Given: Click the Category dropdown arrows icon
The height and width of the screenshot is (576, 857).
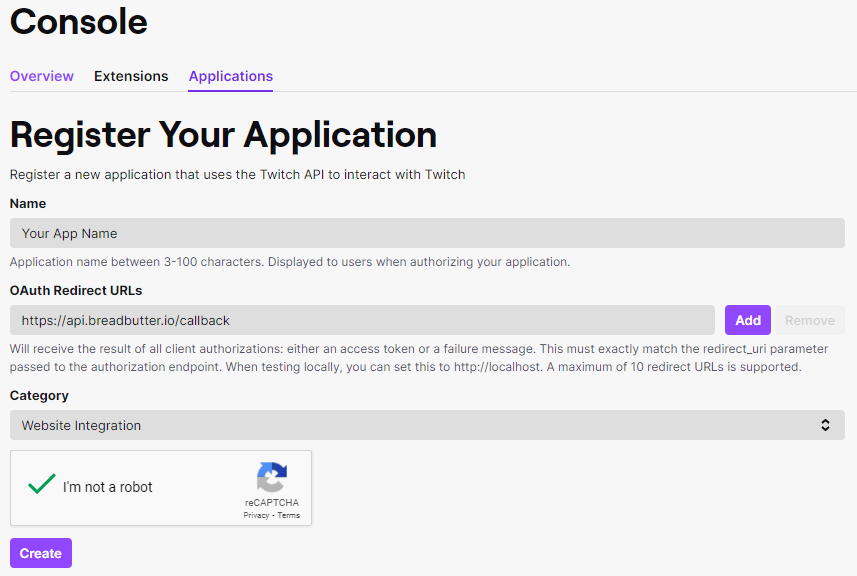Looking at the screenshot, I should point(825,425).
